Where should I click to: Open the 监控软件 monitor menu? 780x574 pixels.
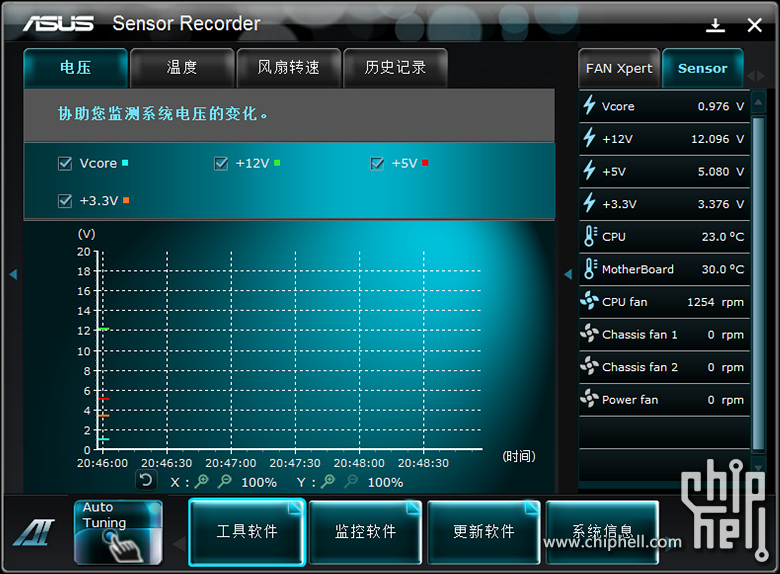click(365, 532)
